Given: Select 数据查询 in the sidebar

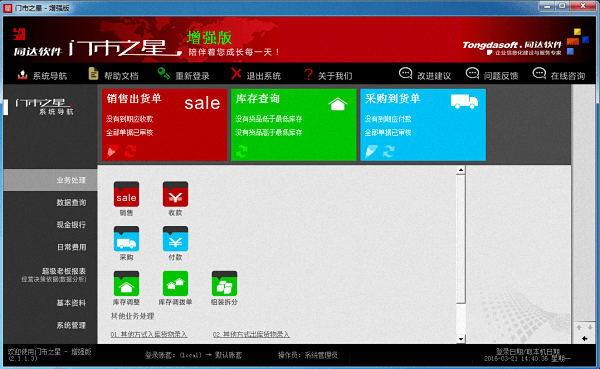Looking at the screenshot, I should point(71,202).
